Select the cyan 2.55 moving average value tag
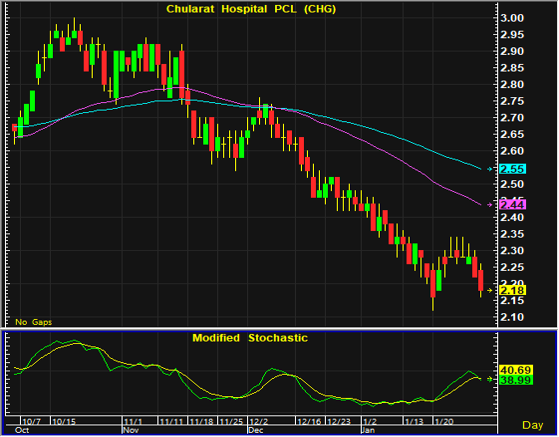The width and height of the screenshot is (559, 437). (x=513, y=169)
